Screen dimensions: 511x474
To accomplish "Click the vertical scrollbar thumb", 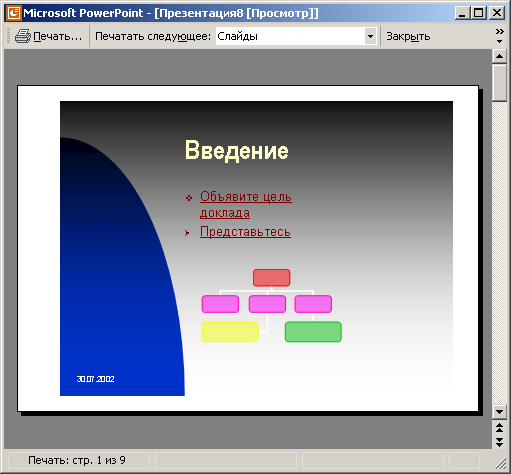I will 499,83.
